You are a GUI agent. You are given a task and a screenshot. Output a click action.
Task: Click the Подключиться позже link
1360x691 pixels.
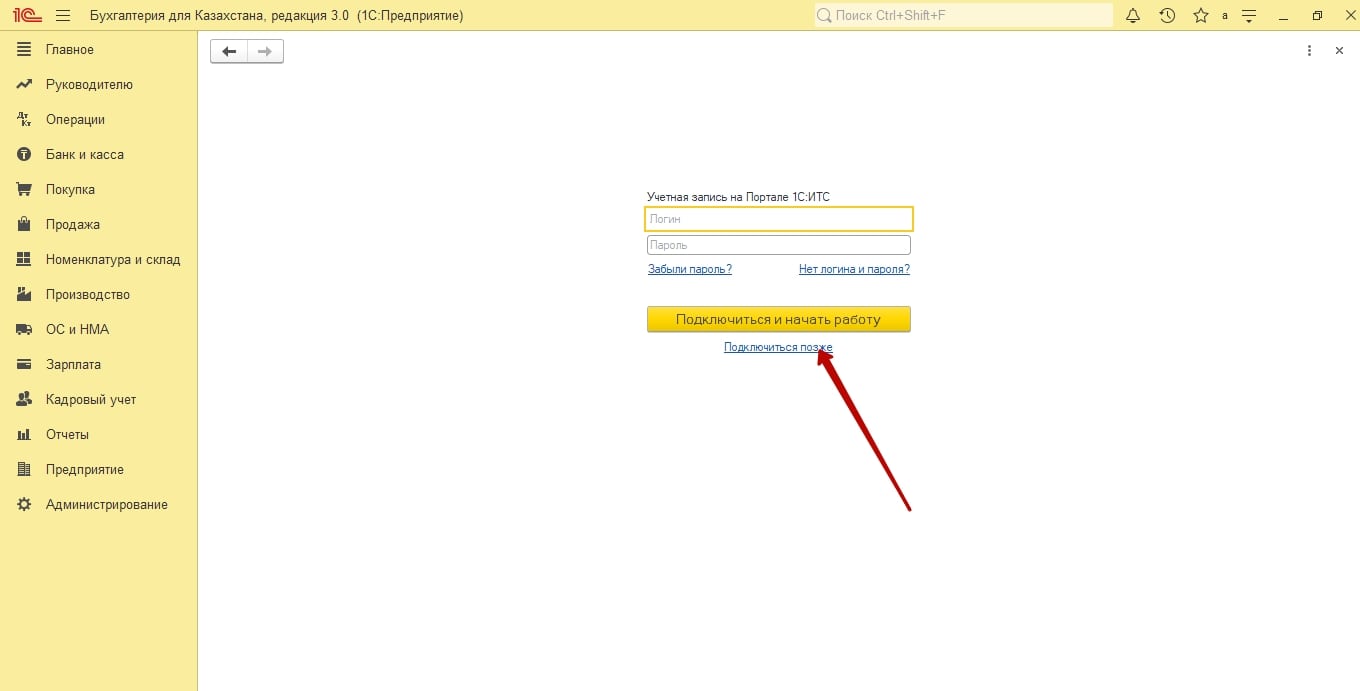pos(778,347)
